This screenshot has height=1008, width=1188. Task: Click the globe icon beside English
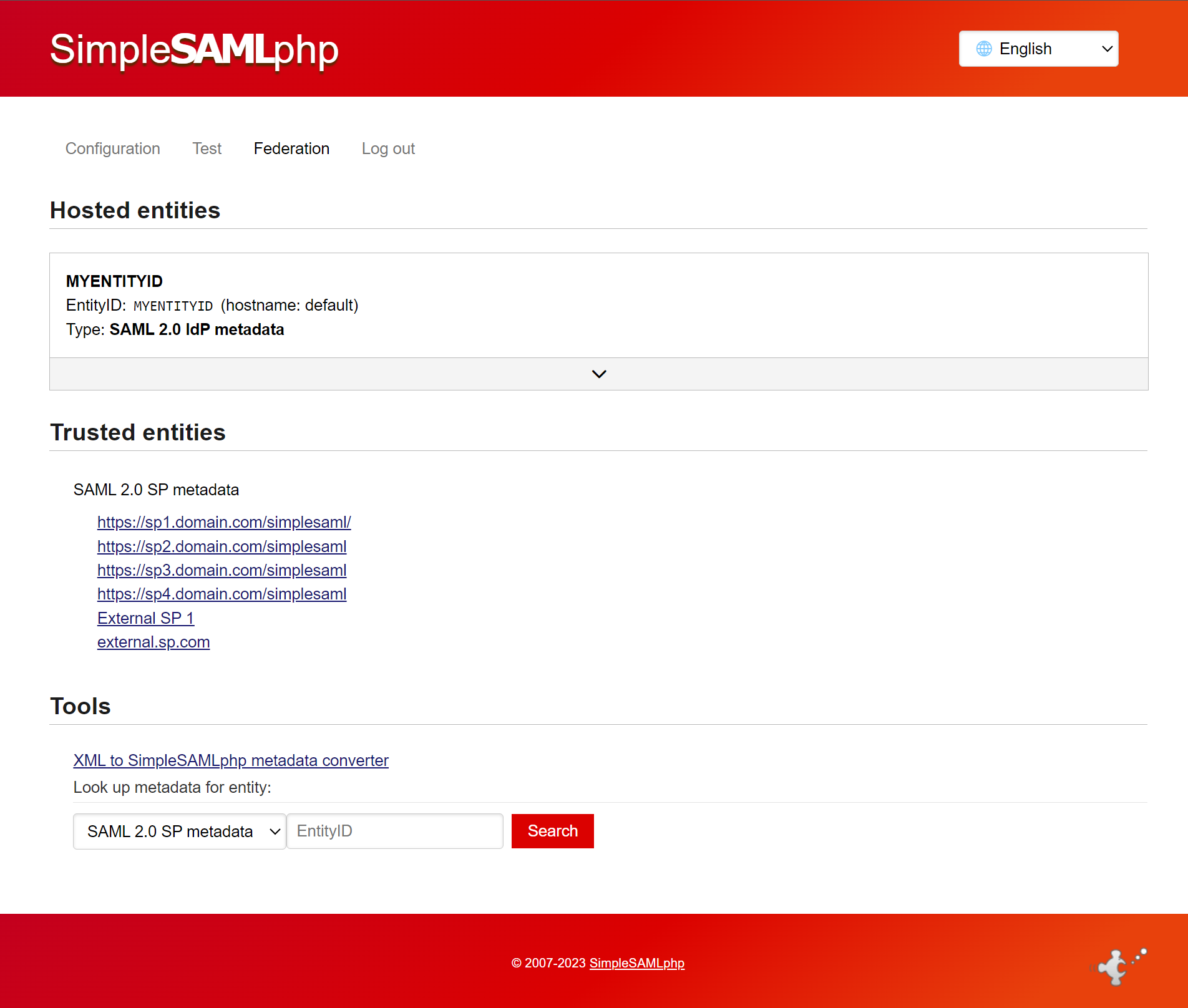tap(984, 49)
